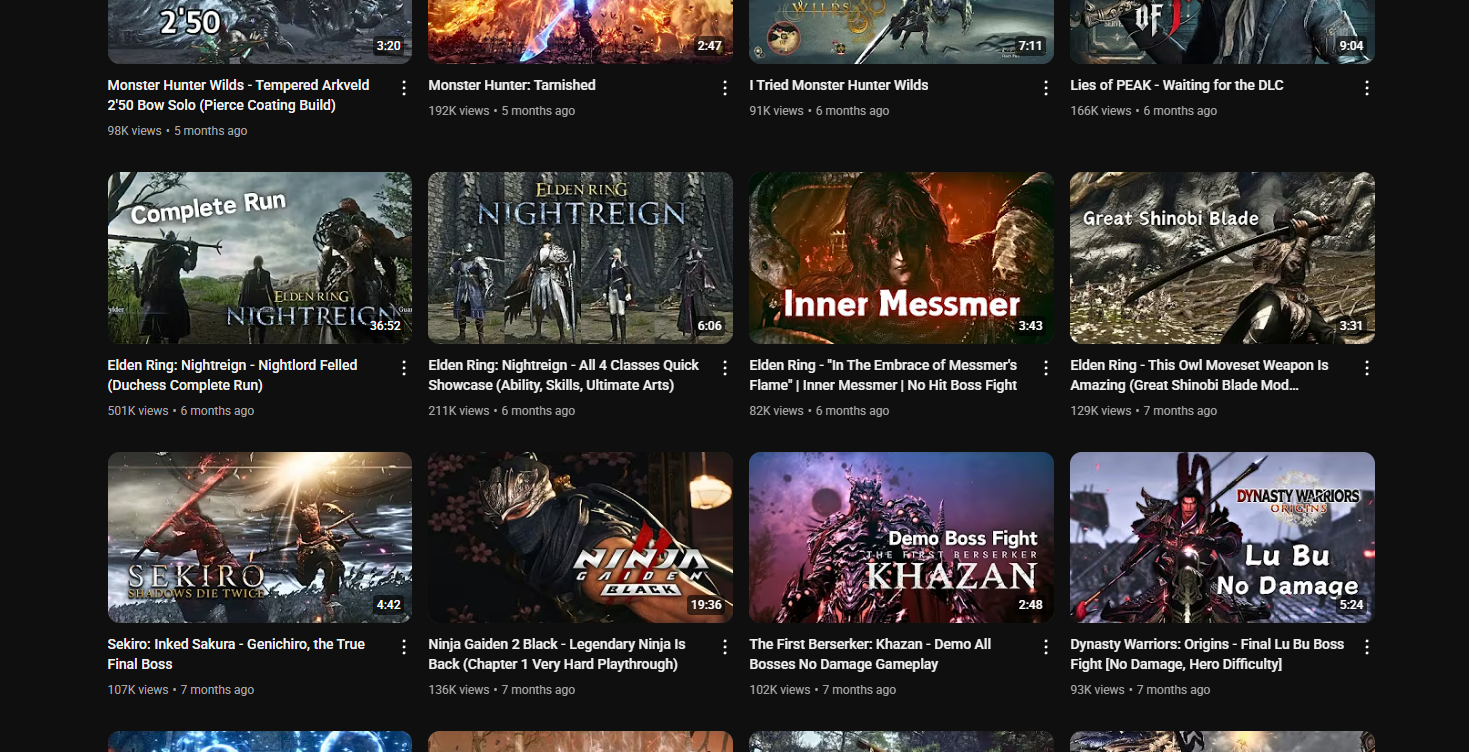Screen dimensions: 1469x752
Task: Open Khazan Demo All Bosses No Damage title
Action: tap(870, 654)
